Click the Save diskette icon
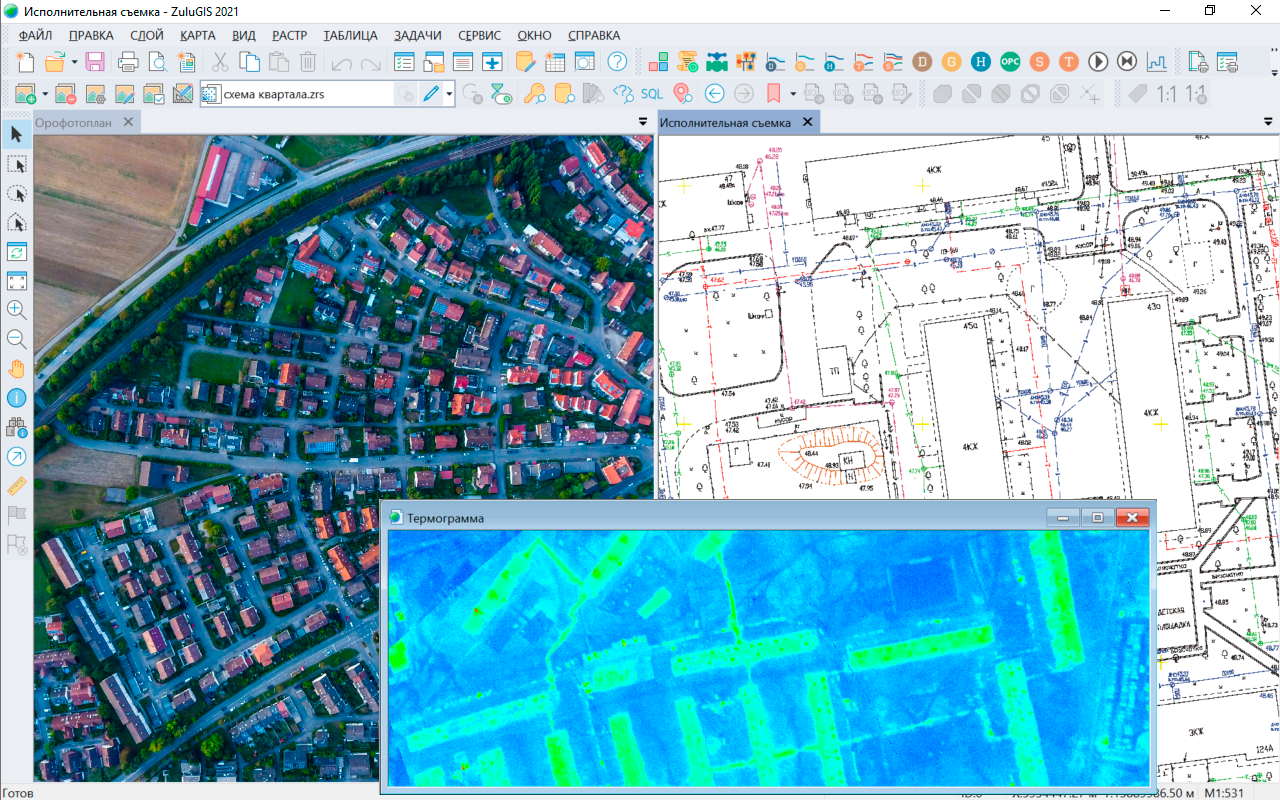 click(x=95, y=62)
